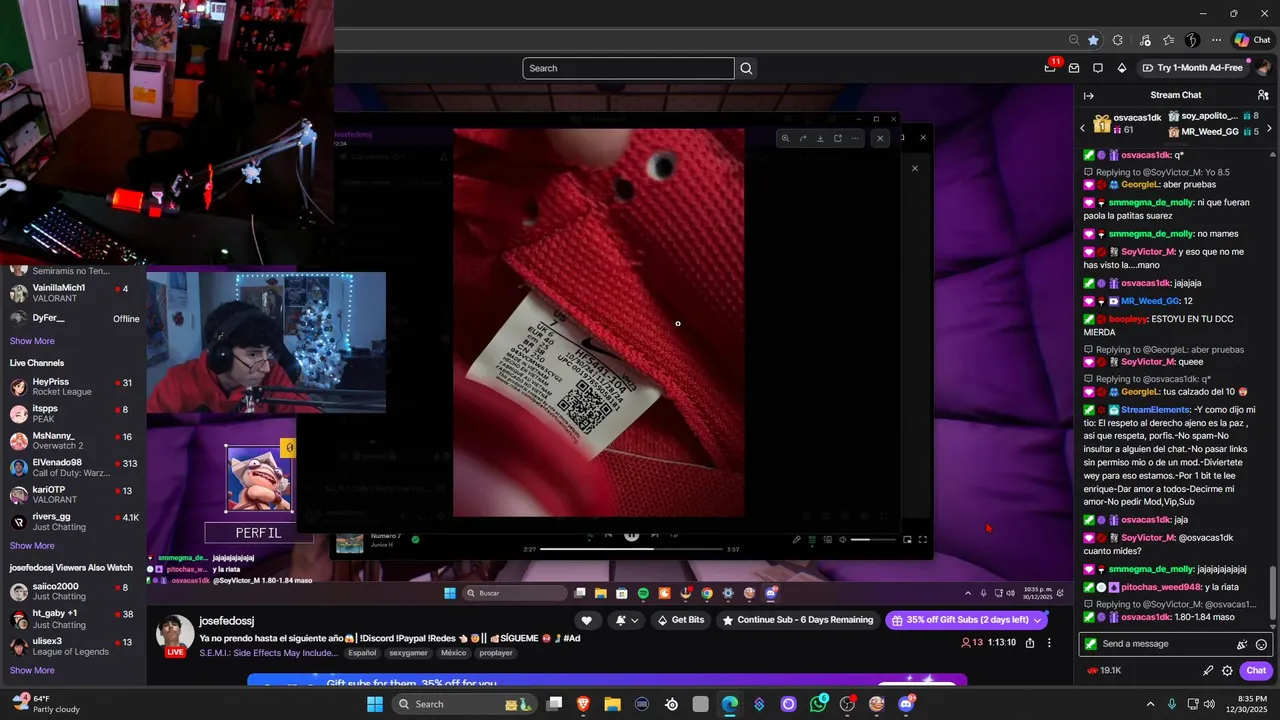Screen dimensions: 1280x720
Task: Click osvacas1dk top gifter leaderboard entry
Action: (1128, 123)
